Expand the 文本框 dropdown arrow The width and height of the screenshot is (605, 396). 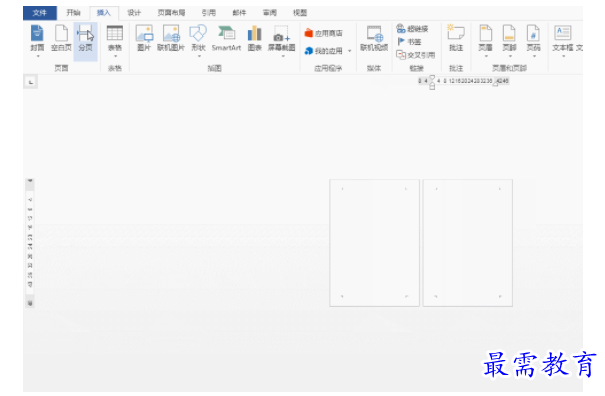pos(563,56)
